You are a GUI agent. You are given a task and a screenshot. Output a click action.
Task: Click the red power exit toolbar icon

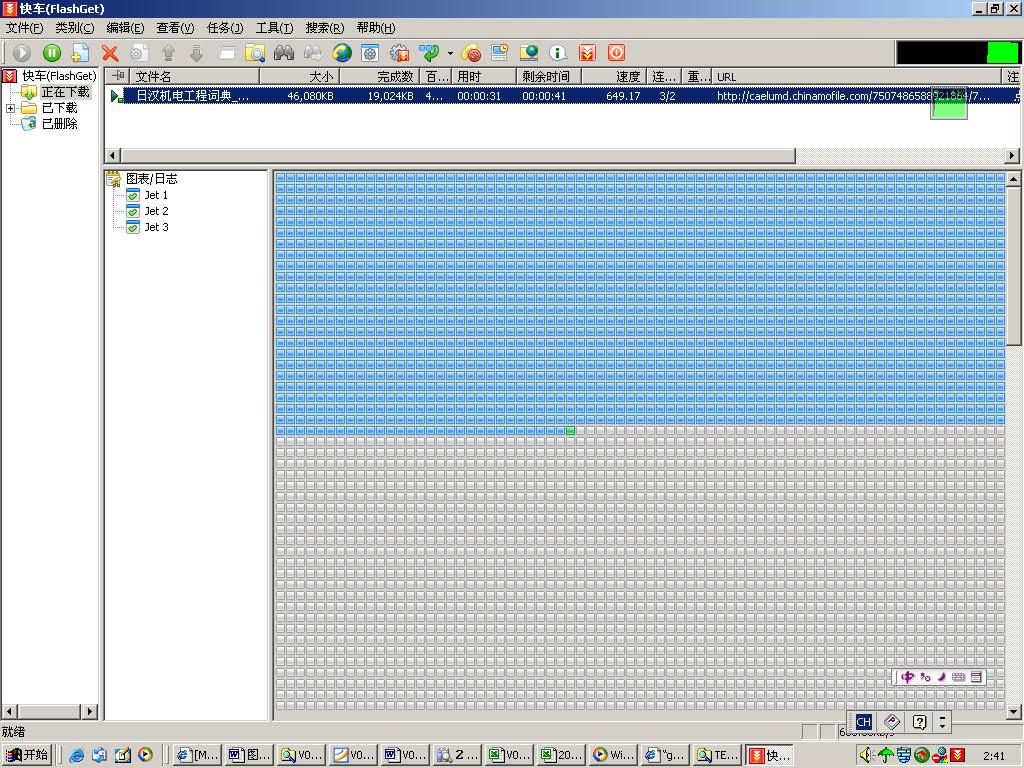(x=616, y=53)
